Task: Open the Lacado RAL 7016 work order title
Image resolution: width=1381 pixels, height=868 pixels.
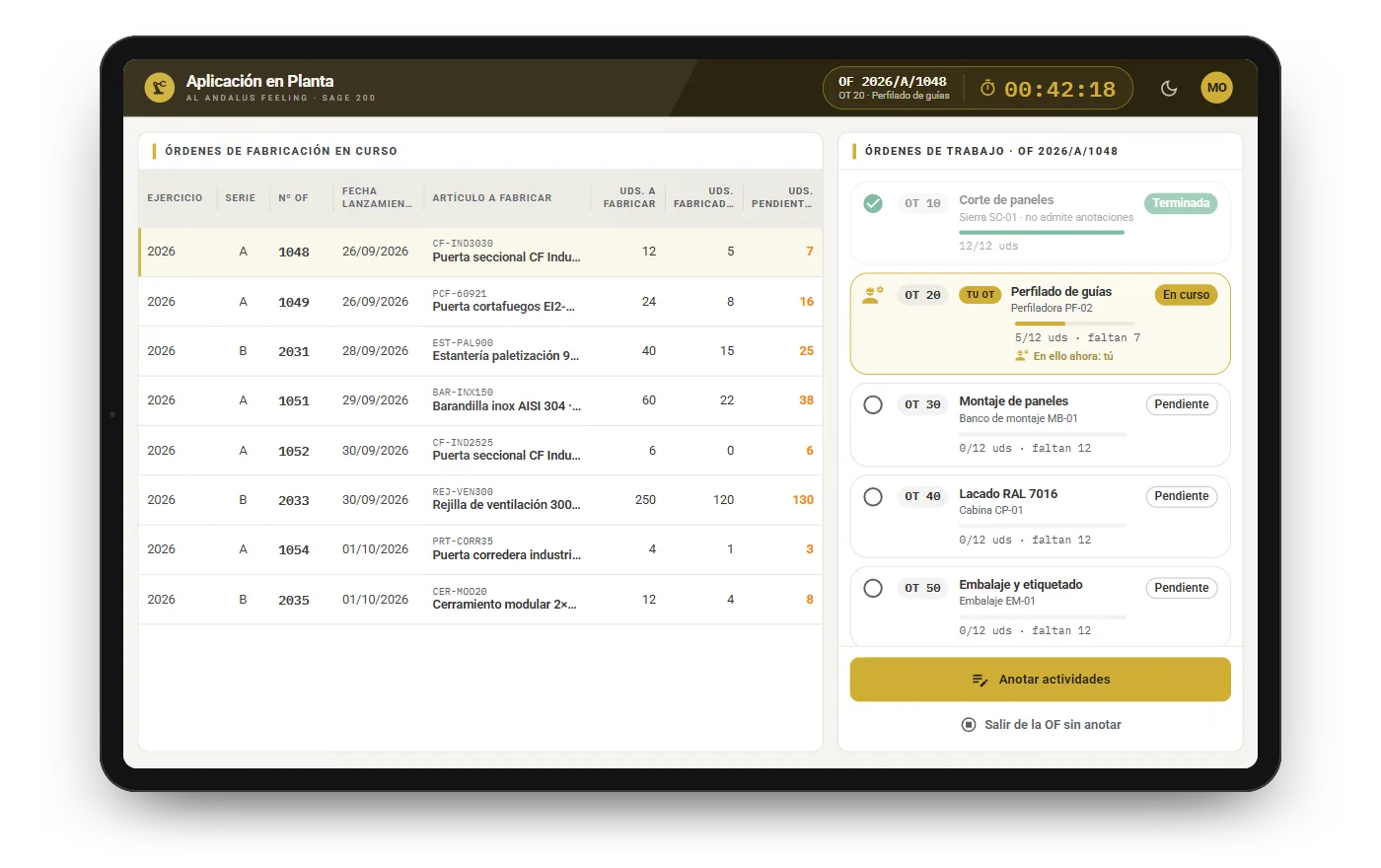Action: (1008, 494)
